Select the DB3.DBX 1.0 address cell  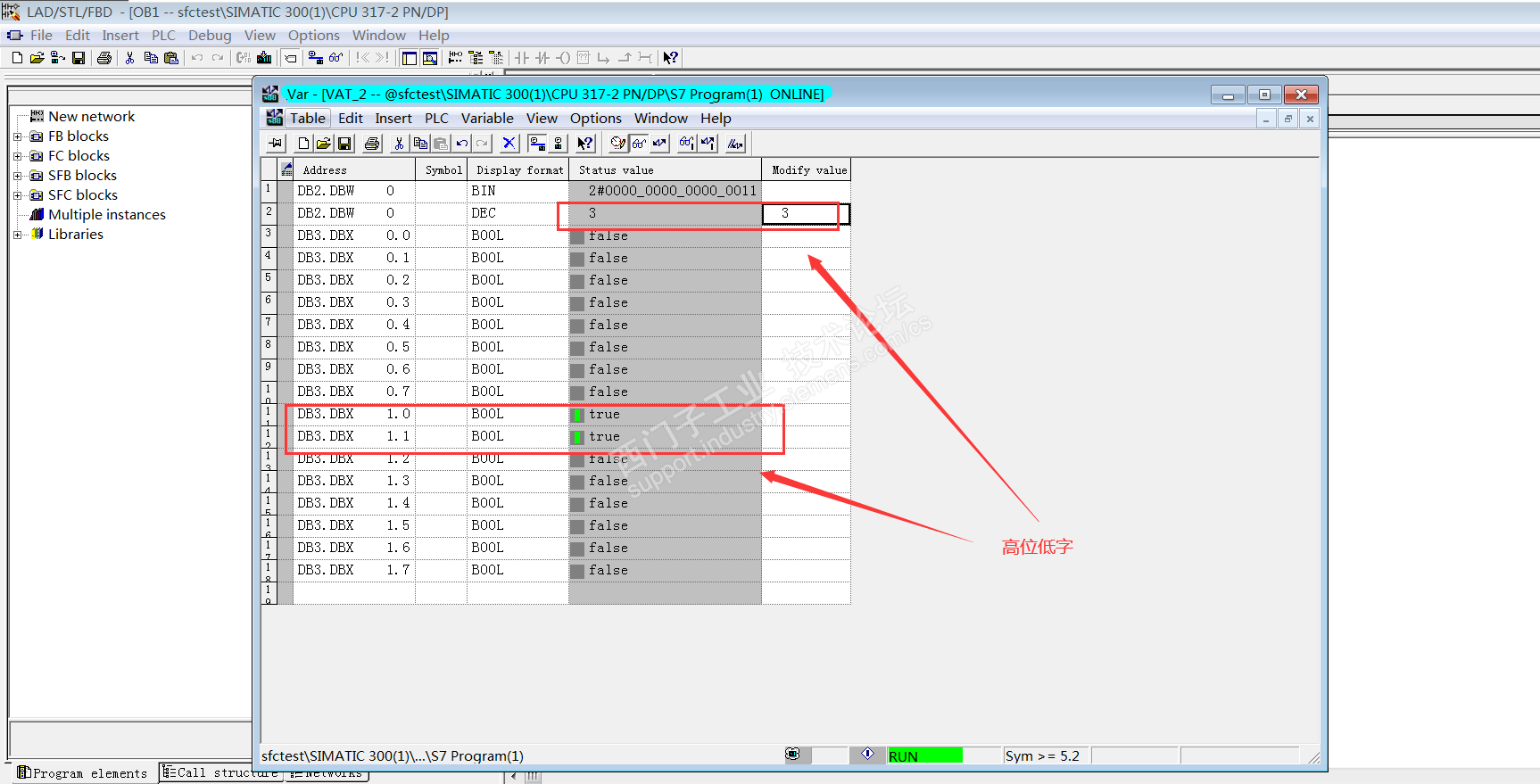(354, 415)
